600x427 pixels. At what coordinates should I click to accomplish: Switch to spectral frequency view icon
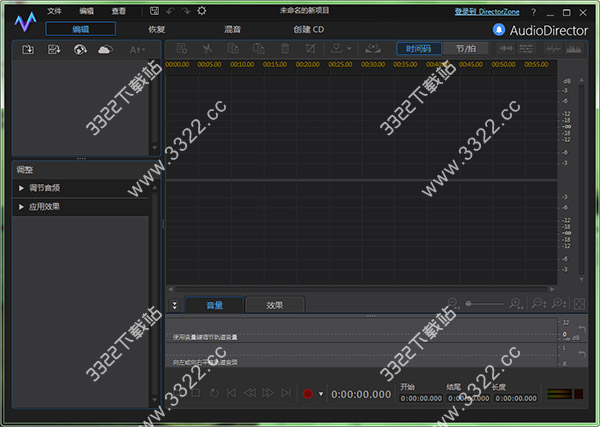click(x=573, y=49)
